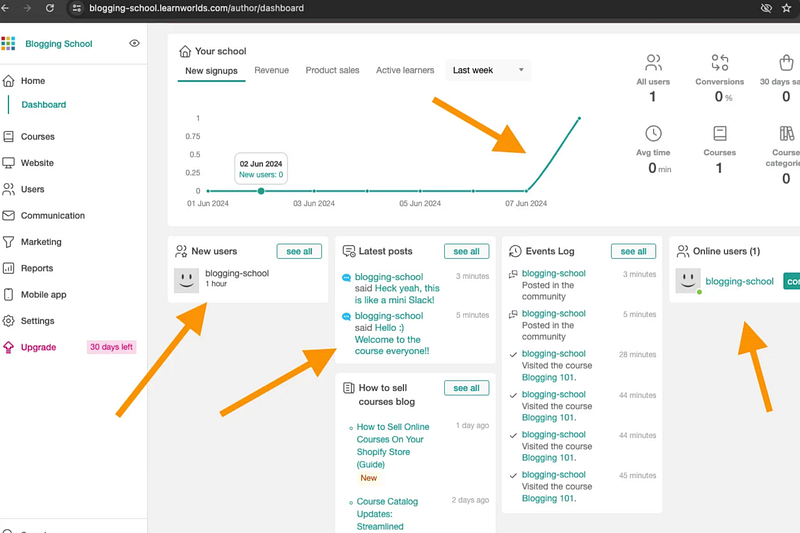This screenshot has width=800, height=533.
Task: Click the Upgrade link in sidebar
Action: 38,347
